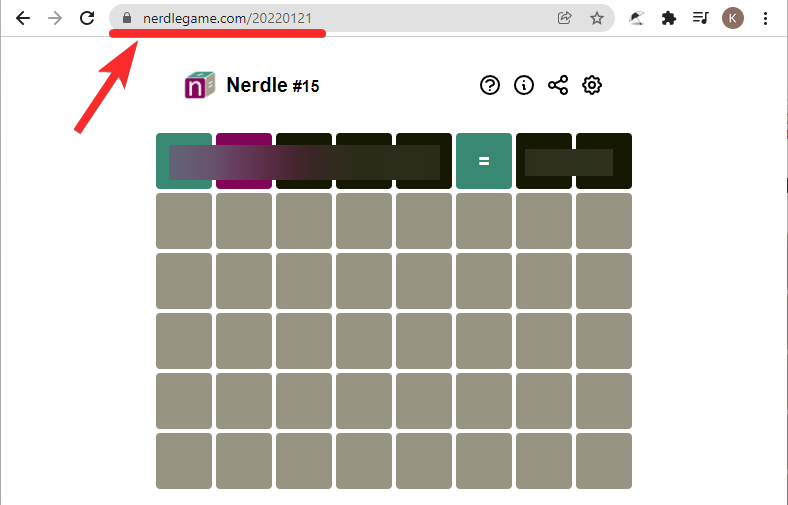
Task: Click the first green tile in row one
Action: coord(184,160)
